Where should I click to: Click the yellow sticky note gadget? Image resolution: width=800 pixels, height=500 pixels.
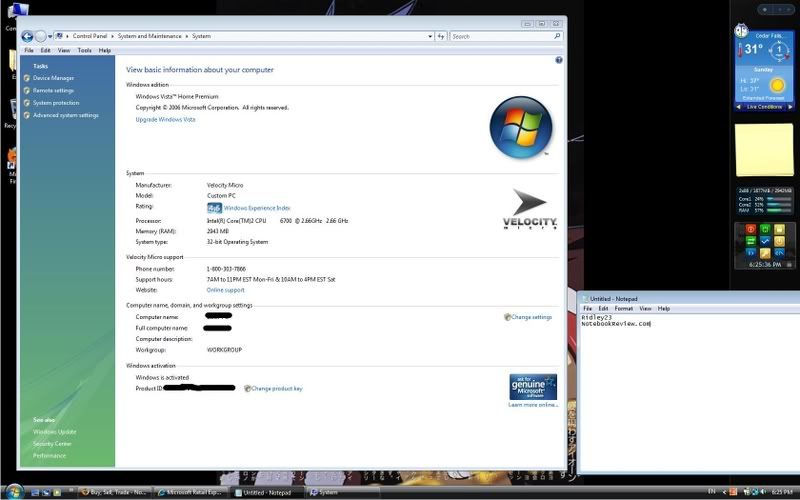pyautogui.click(x=764, y=149)
